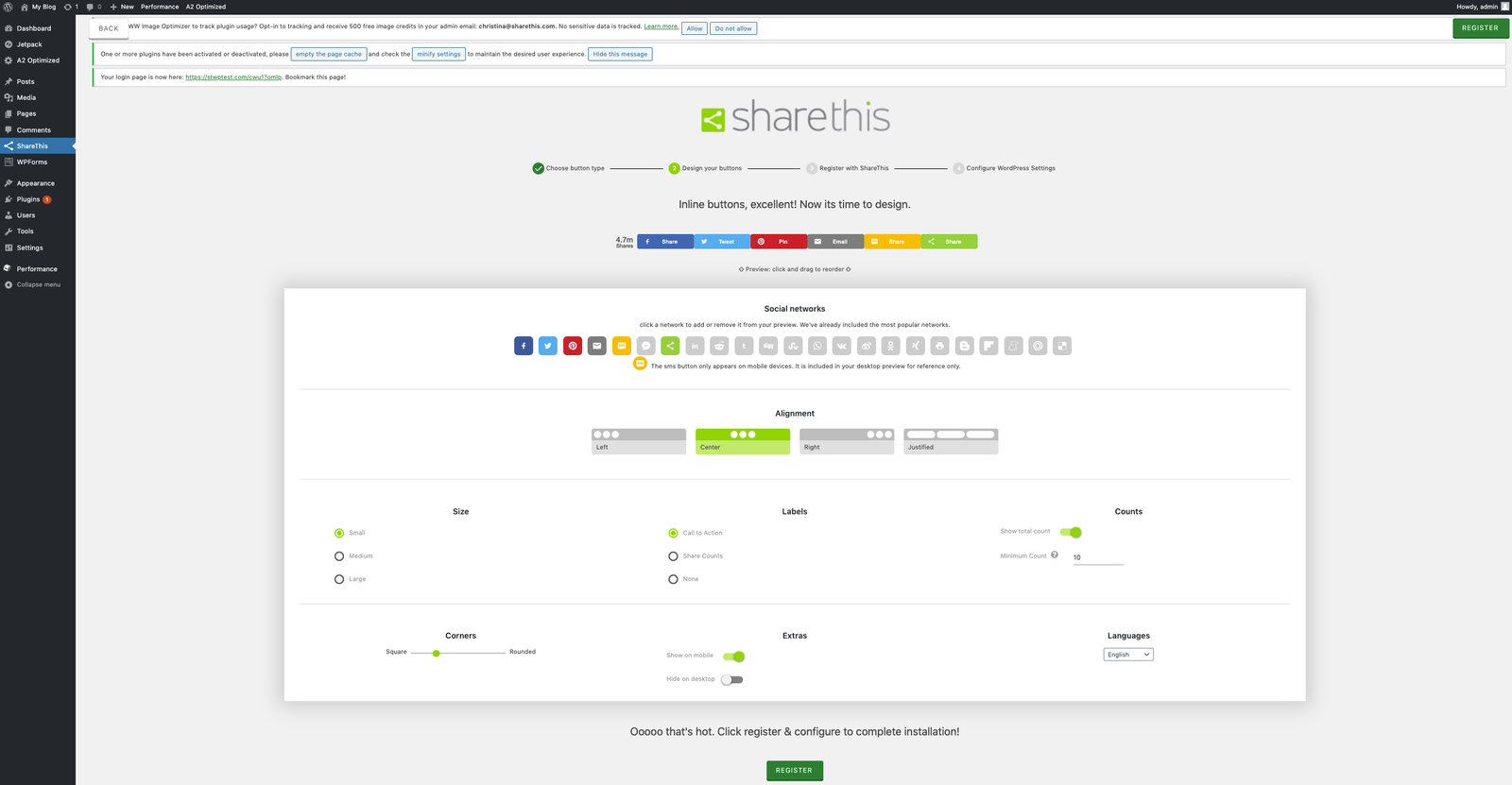The width and height of the screenshot is (1512, 785).
Task: Add the Flipboard network icon
Action: click(988, 346)
